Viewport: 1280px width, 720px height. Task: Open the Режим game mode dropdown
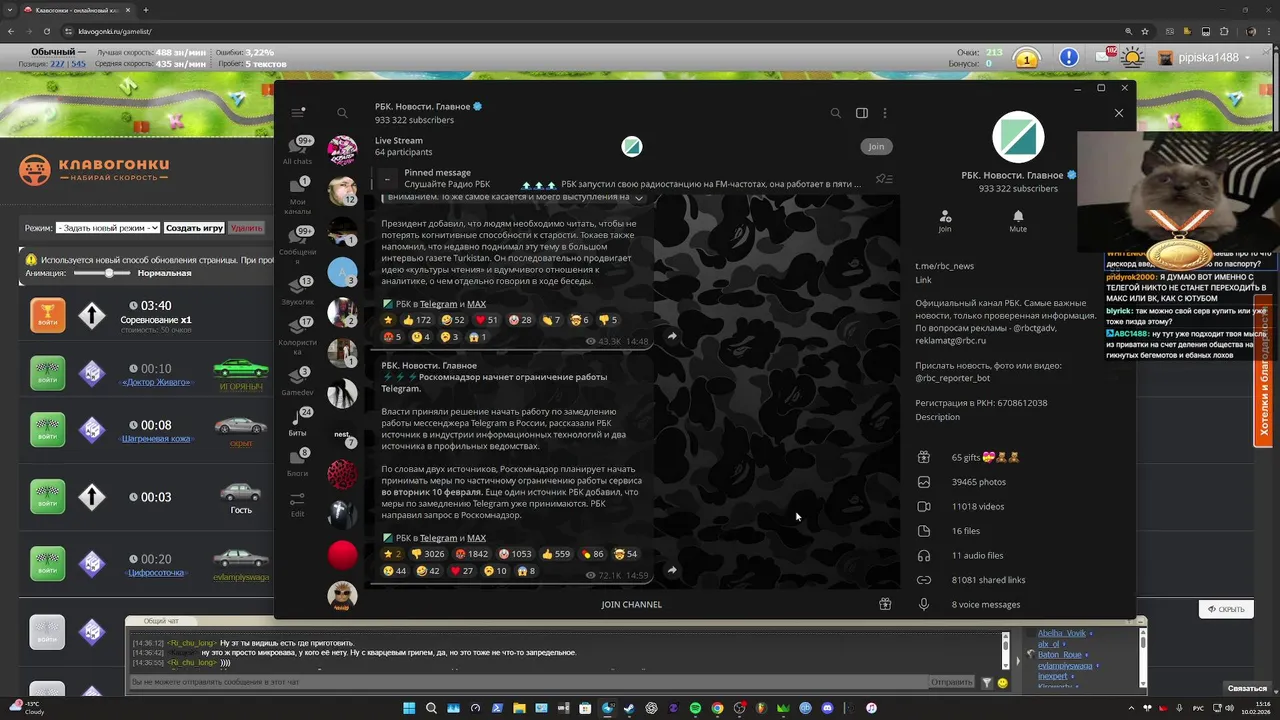pyautogui.click(x=108, y=228)
